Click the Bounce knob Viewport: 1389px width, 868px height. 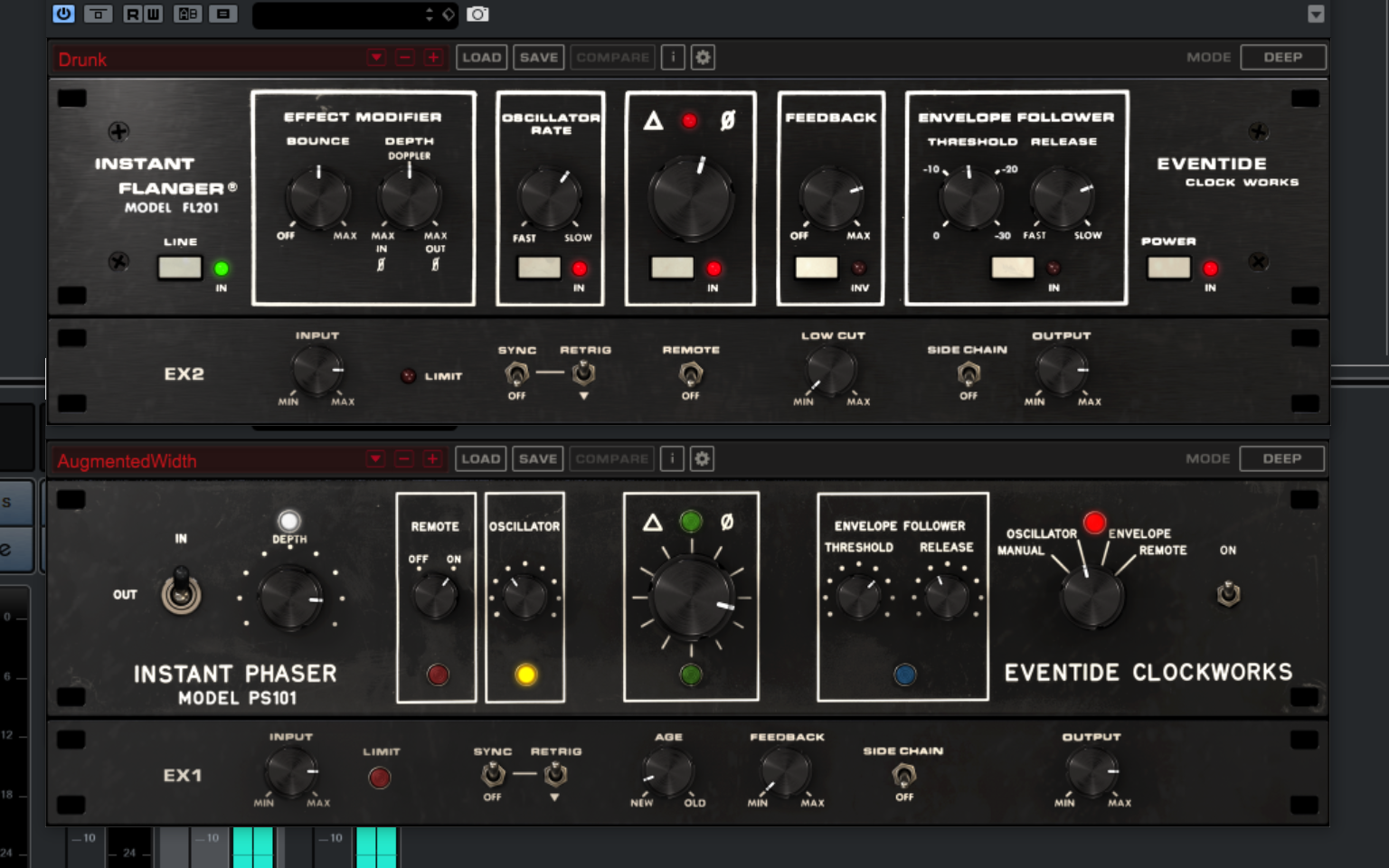318,198
